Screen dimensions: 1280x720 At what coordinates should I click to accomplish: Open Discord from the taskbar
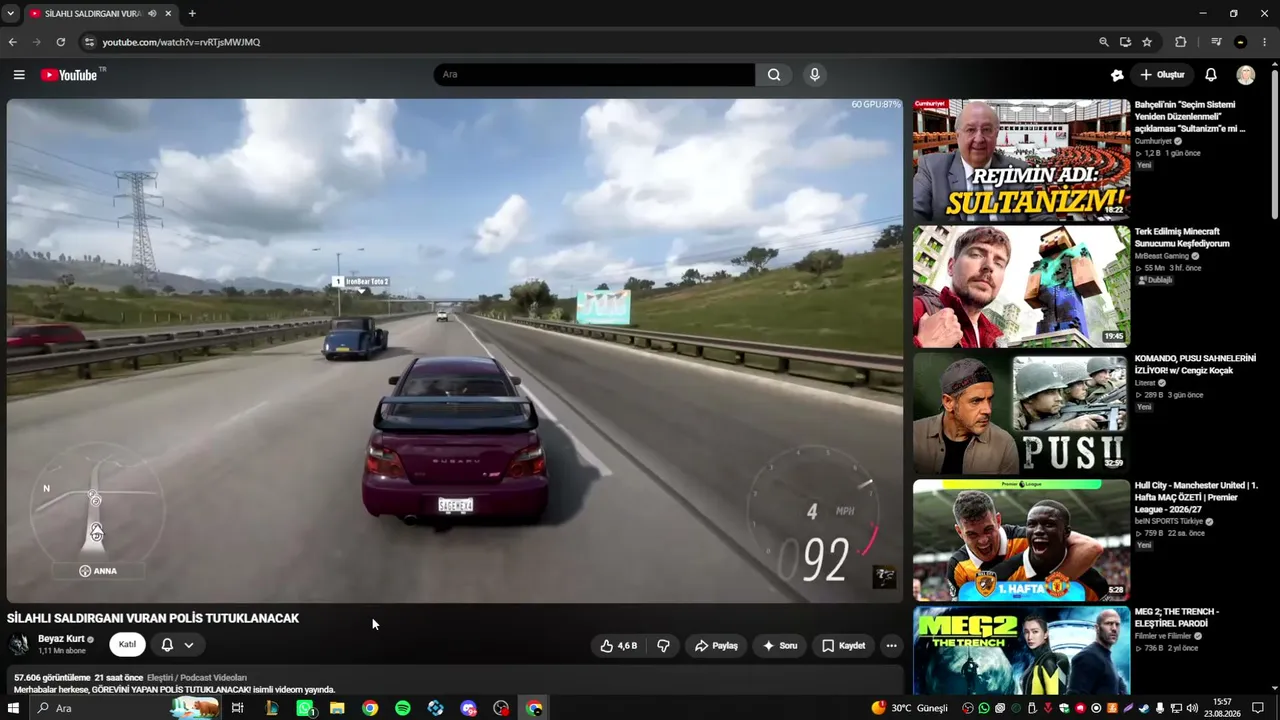pos(468,708)
